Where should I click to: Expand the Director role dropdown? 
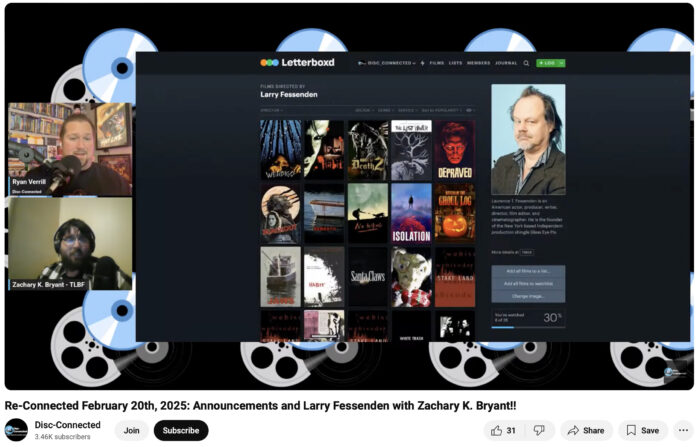(271, 109)
